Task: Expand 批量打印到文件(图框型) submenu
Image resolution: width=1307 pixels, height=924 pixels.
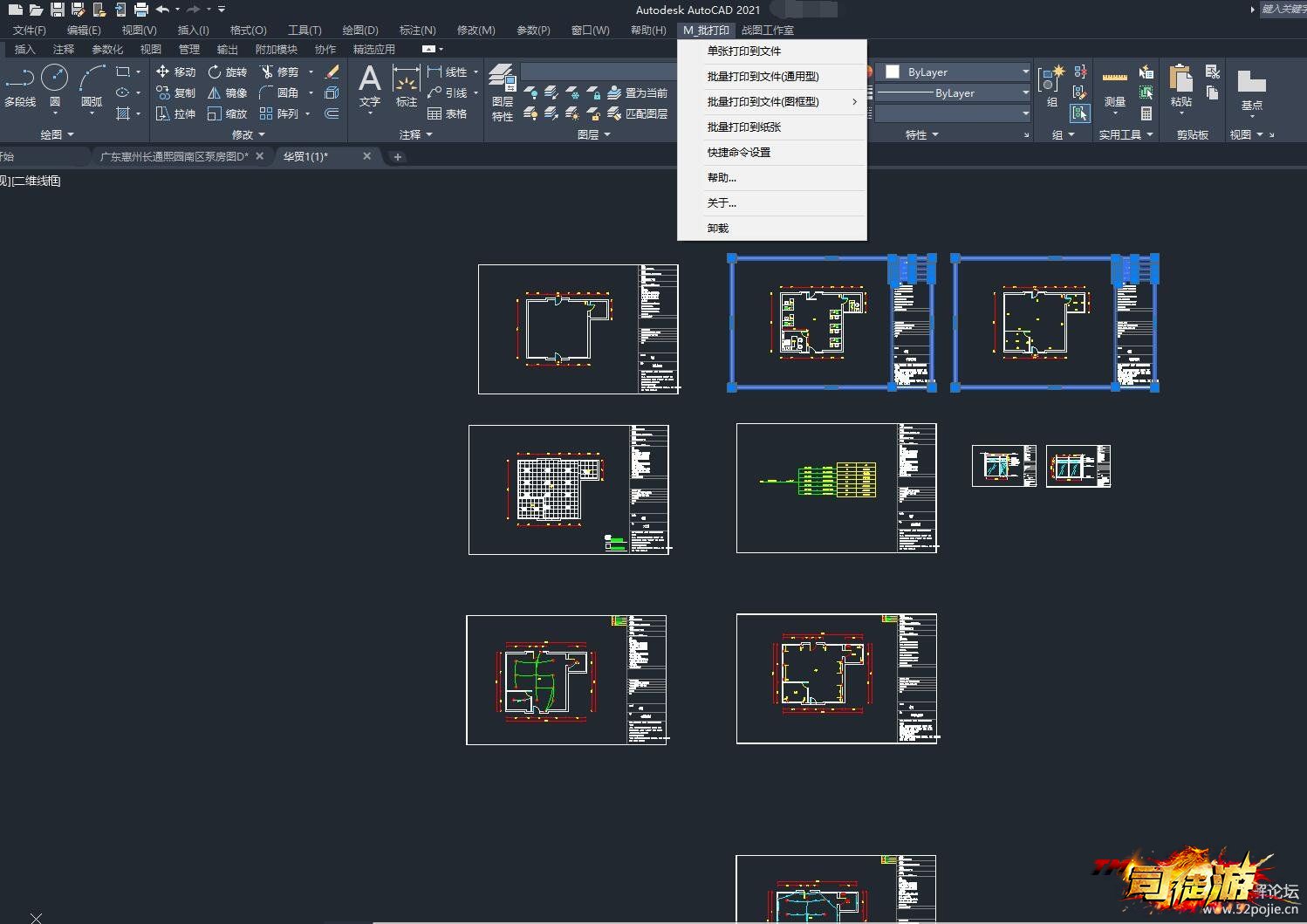Action: [x=772, y=101]
